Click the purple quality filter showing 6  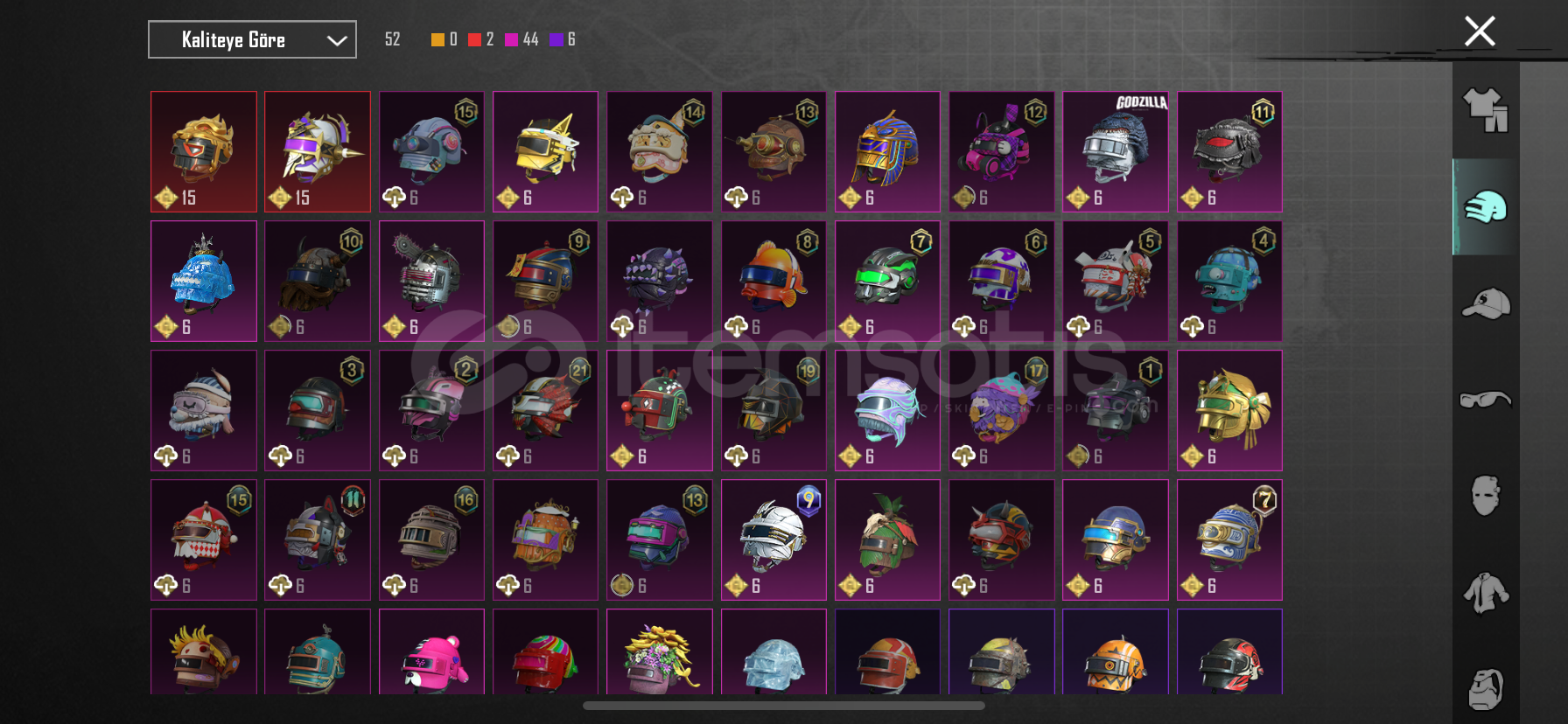tap(562, 39)
